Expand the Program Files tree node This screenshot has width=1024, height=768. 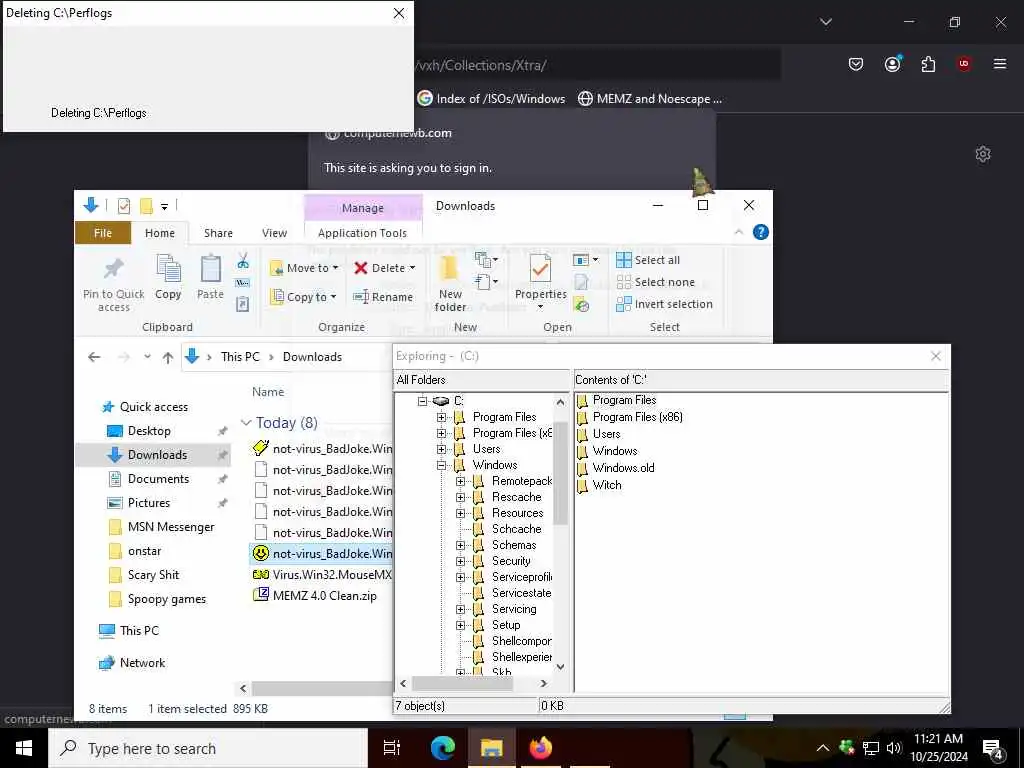point(441,417)
